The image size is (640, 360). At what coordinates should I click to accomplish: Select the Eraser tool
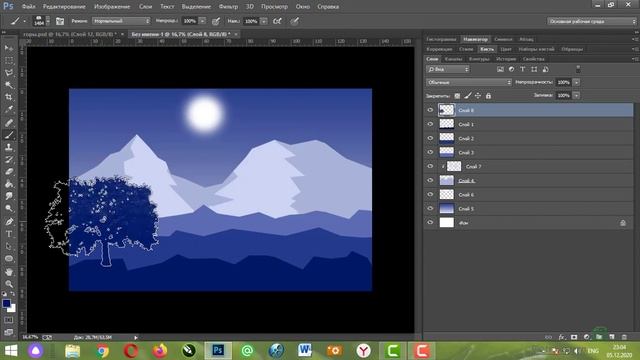(9, 171)
